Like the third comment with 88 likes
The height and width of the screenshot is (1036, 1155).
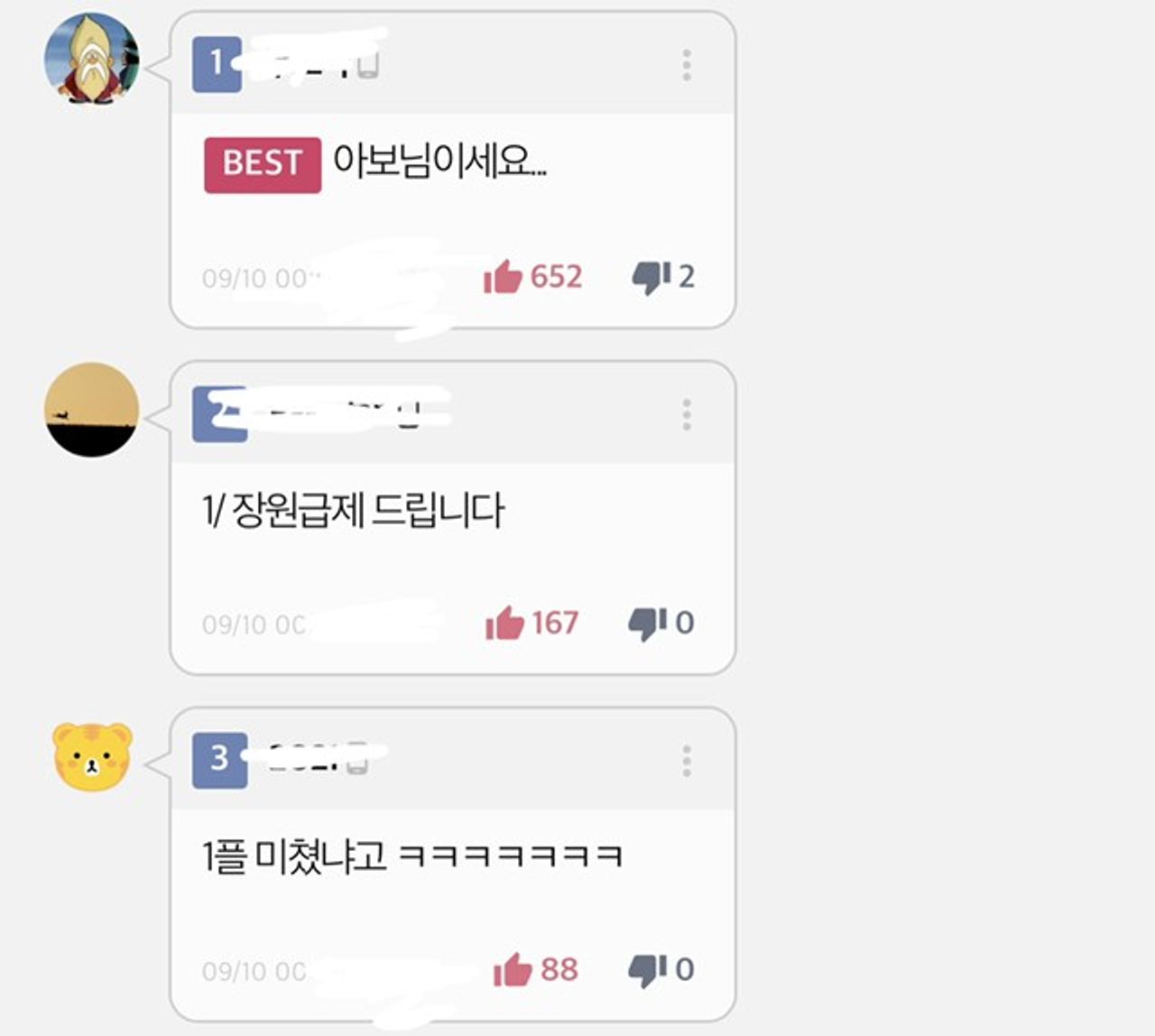513,969
